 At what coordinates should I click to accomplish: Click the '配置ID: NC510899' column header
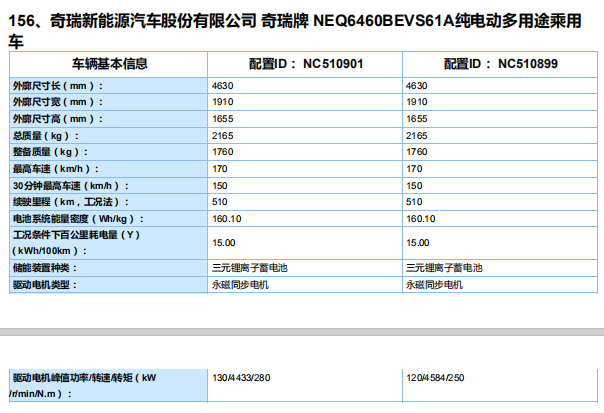(x=501, y=64)
